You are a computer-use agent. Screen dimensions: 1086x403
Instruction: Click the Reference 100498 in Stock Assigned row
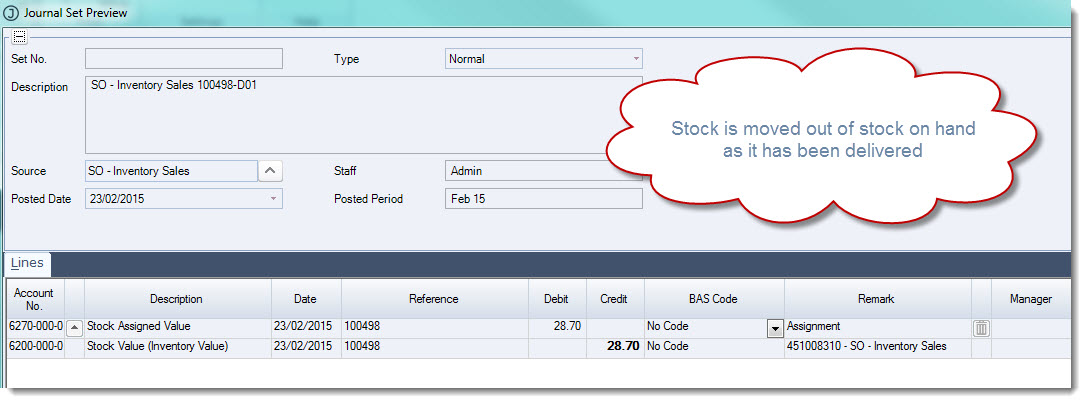(434, 326)
